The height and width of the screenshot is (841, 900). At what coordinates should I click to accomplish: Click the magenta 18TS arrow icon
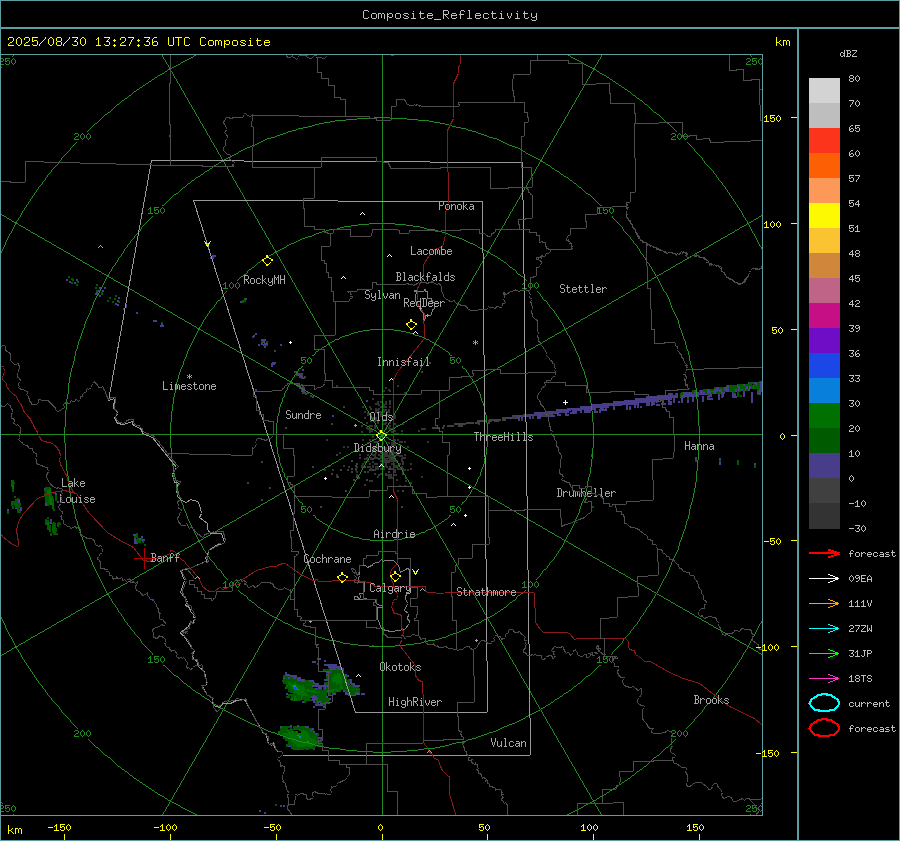(824, 679)
